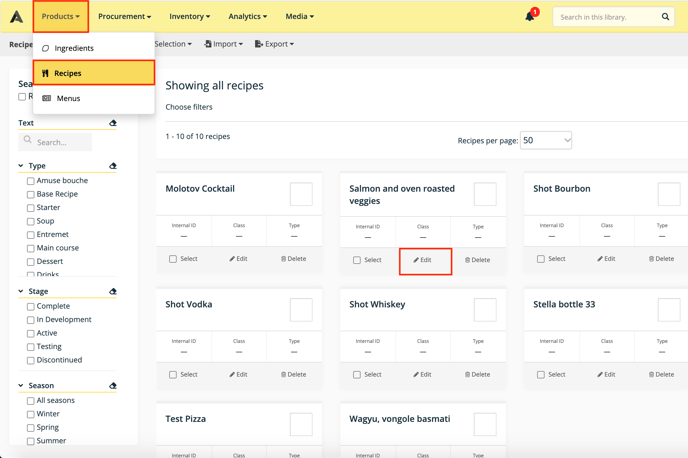The image size is (688, 458).
Task: Open the notifications bell icon
Action: (x=530, y=16)
